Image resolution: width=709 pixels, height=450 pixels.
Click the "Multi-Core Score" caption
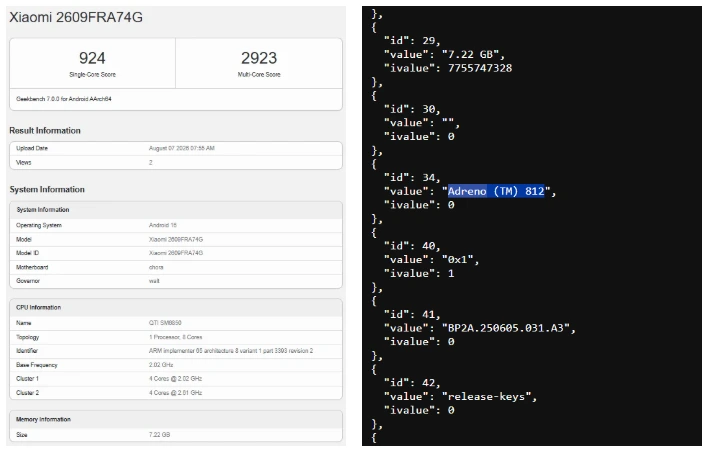point(259,75)
